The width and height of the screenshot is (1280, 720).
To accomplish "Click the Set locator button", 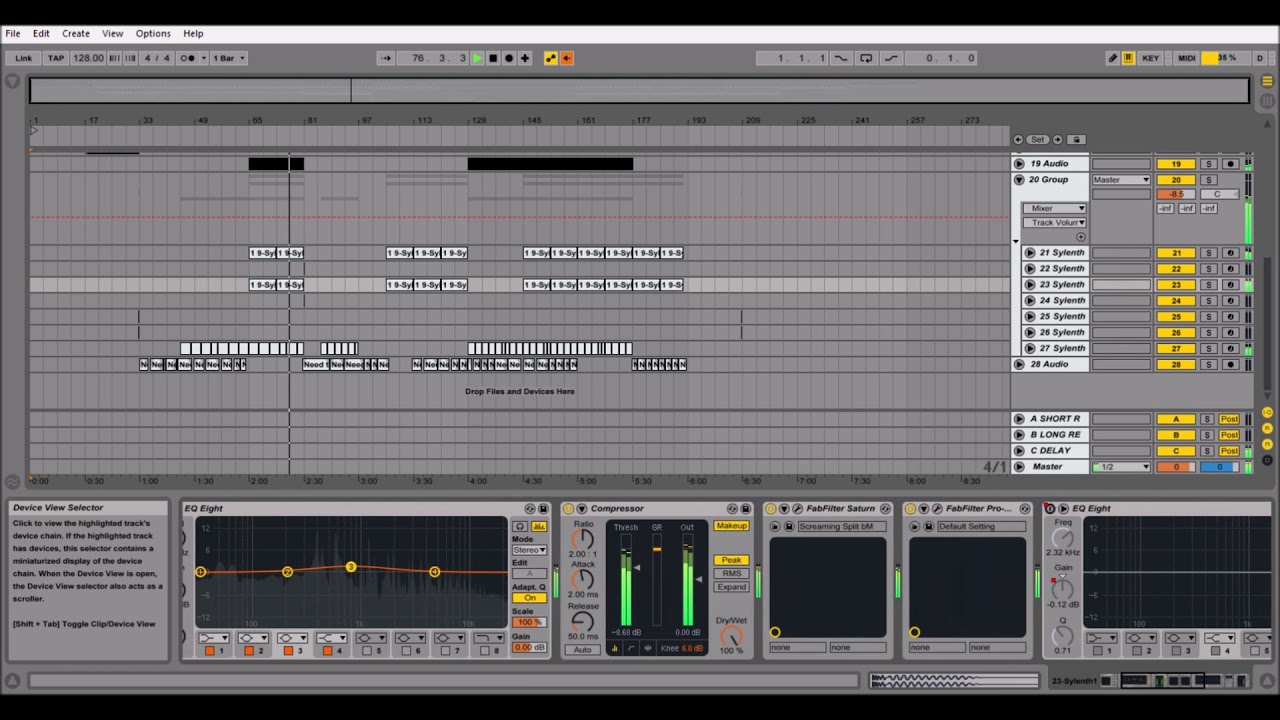I will point(1037,140).
